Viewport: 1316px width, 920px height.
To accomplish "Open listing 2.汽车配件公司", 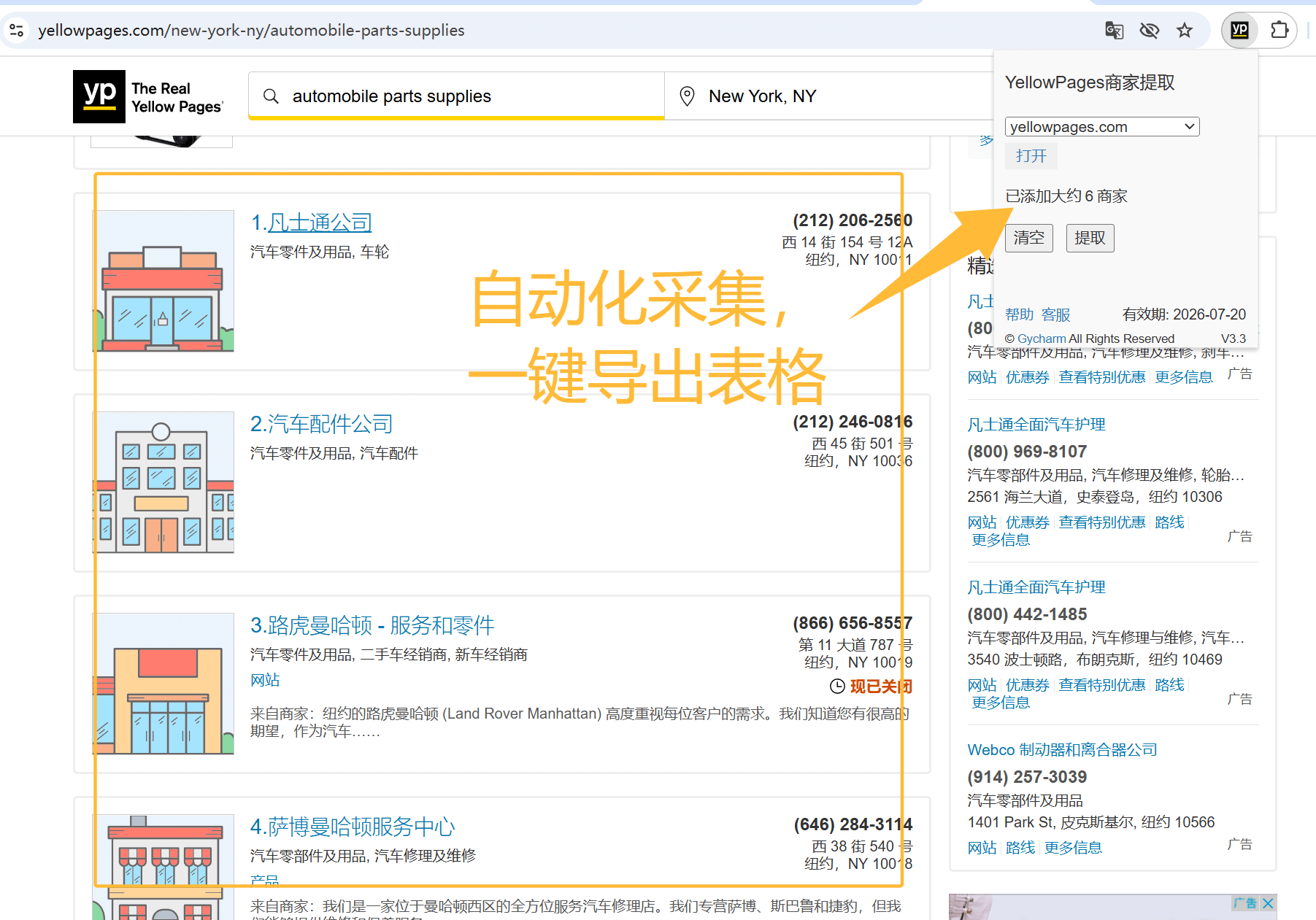I will pos(322,424).
